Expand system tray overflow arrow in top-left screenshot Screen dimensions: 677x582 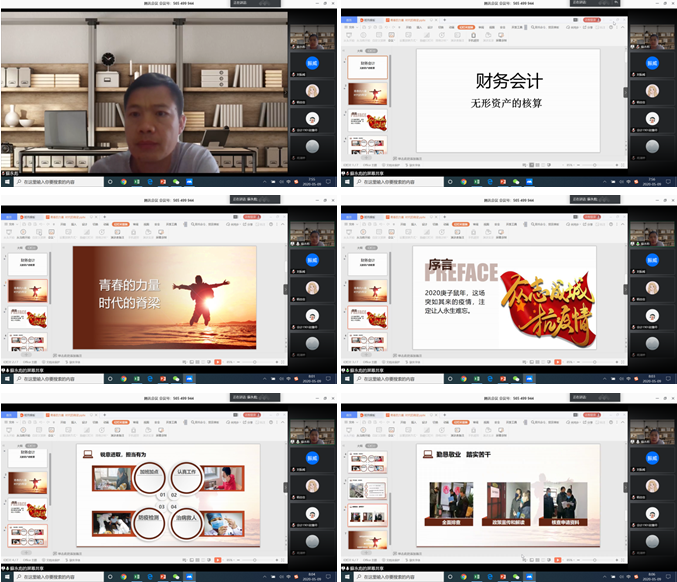pos(262,183)
